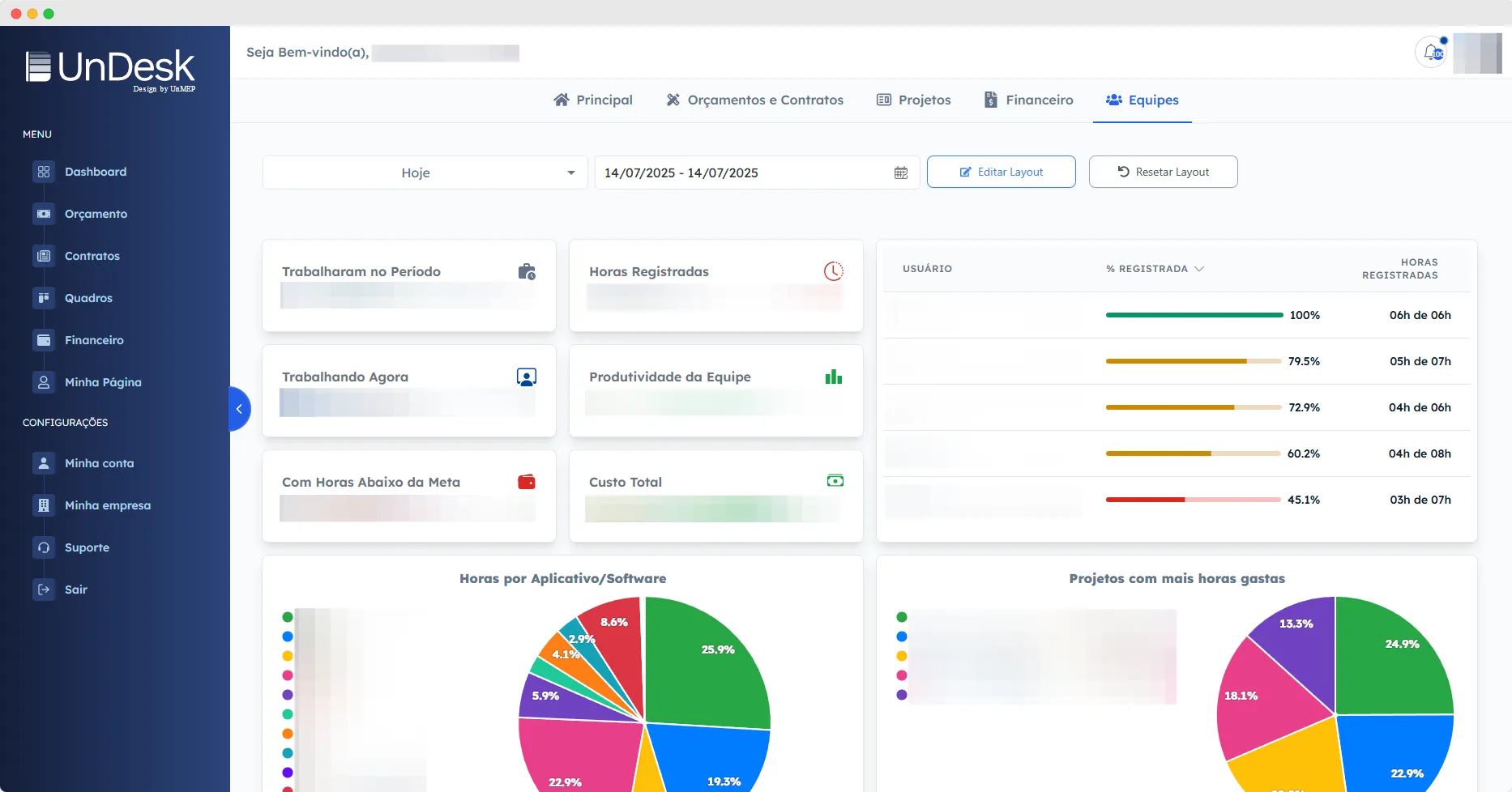Collapse the sidebar with the arrow button
Image resolution: width=1512 pixels, height=792 pixels.
pos(239,409)
